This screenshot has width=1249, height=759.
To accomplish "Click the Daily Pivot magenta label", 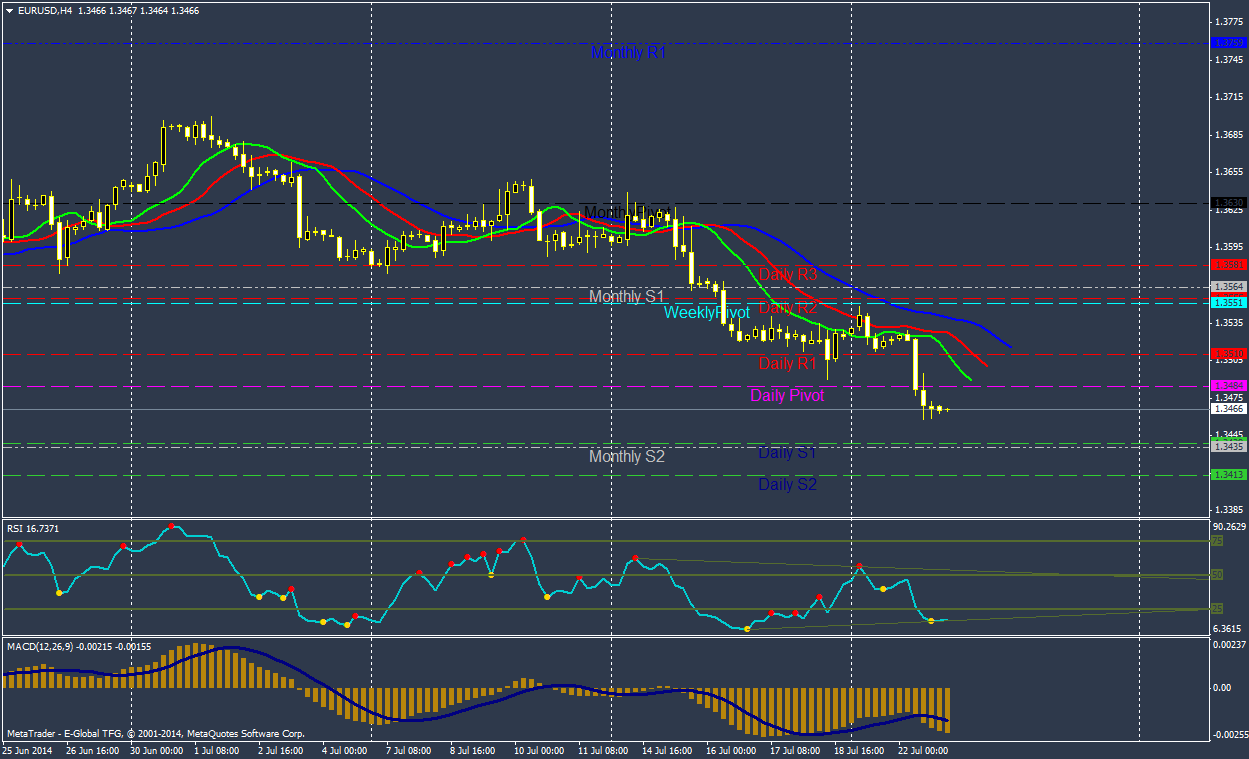I will click(787, 396).
